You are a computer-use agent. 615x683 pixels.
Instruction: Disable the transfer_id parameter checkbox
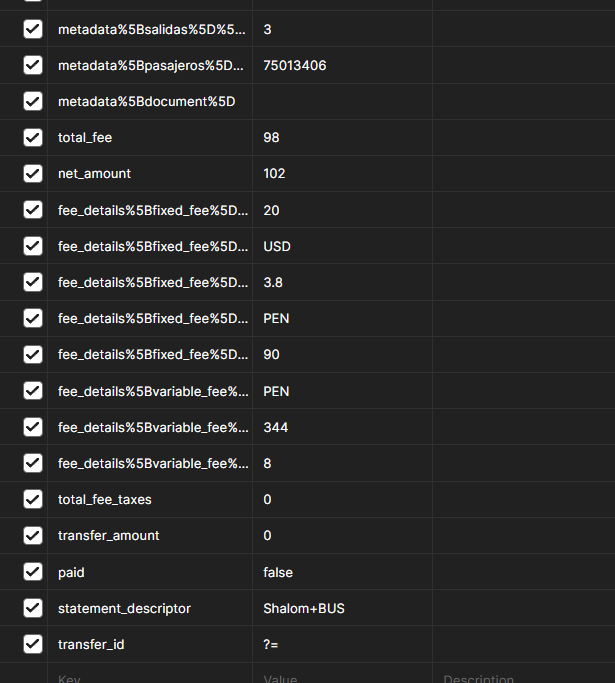tap(33, 644)
